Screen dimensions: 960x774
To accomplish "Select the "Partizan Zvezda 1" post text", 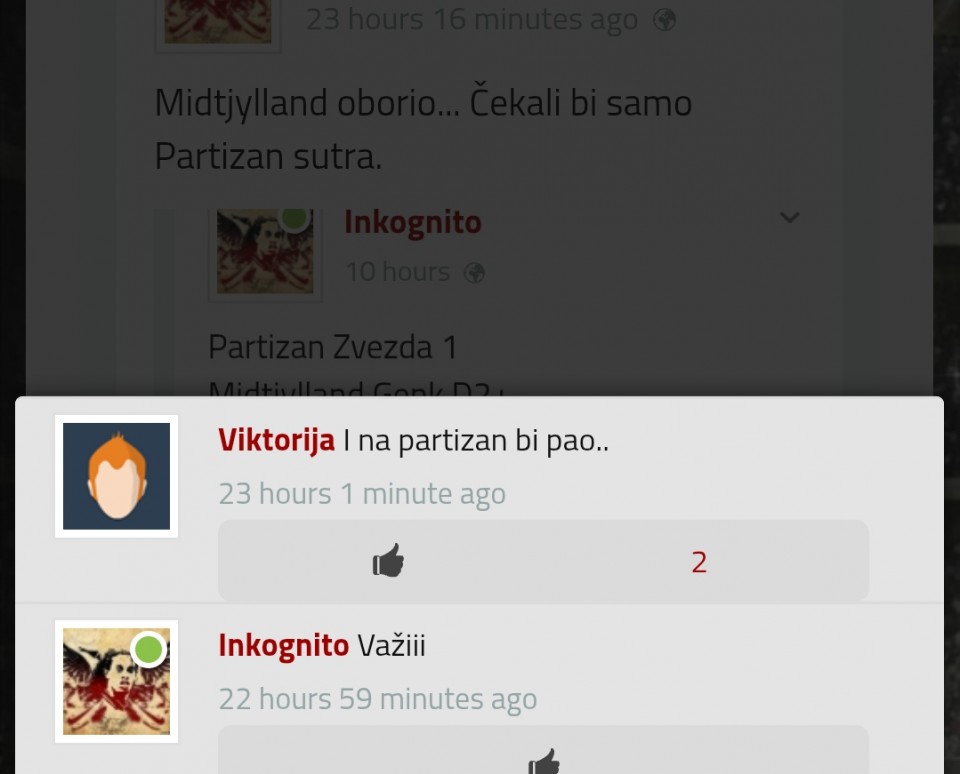I will [x=333, y=347].
